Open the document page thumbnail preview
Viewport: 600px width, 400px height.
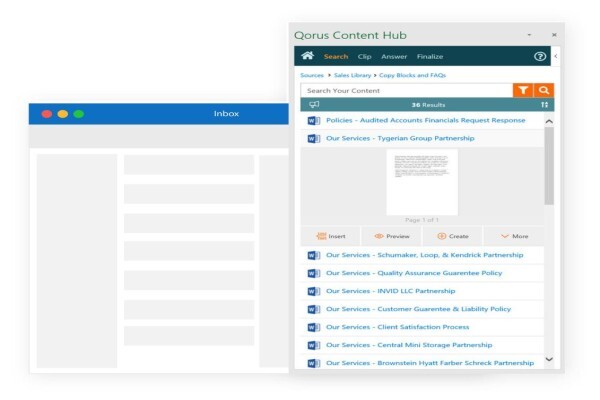[422, 182]
